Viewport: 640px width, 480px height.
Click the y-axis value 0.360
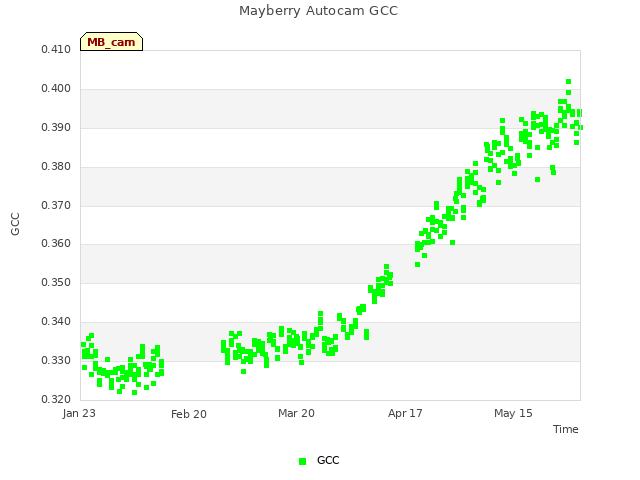[56, 244]
